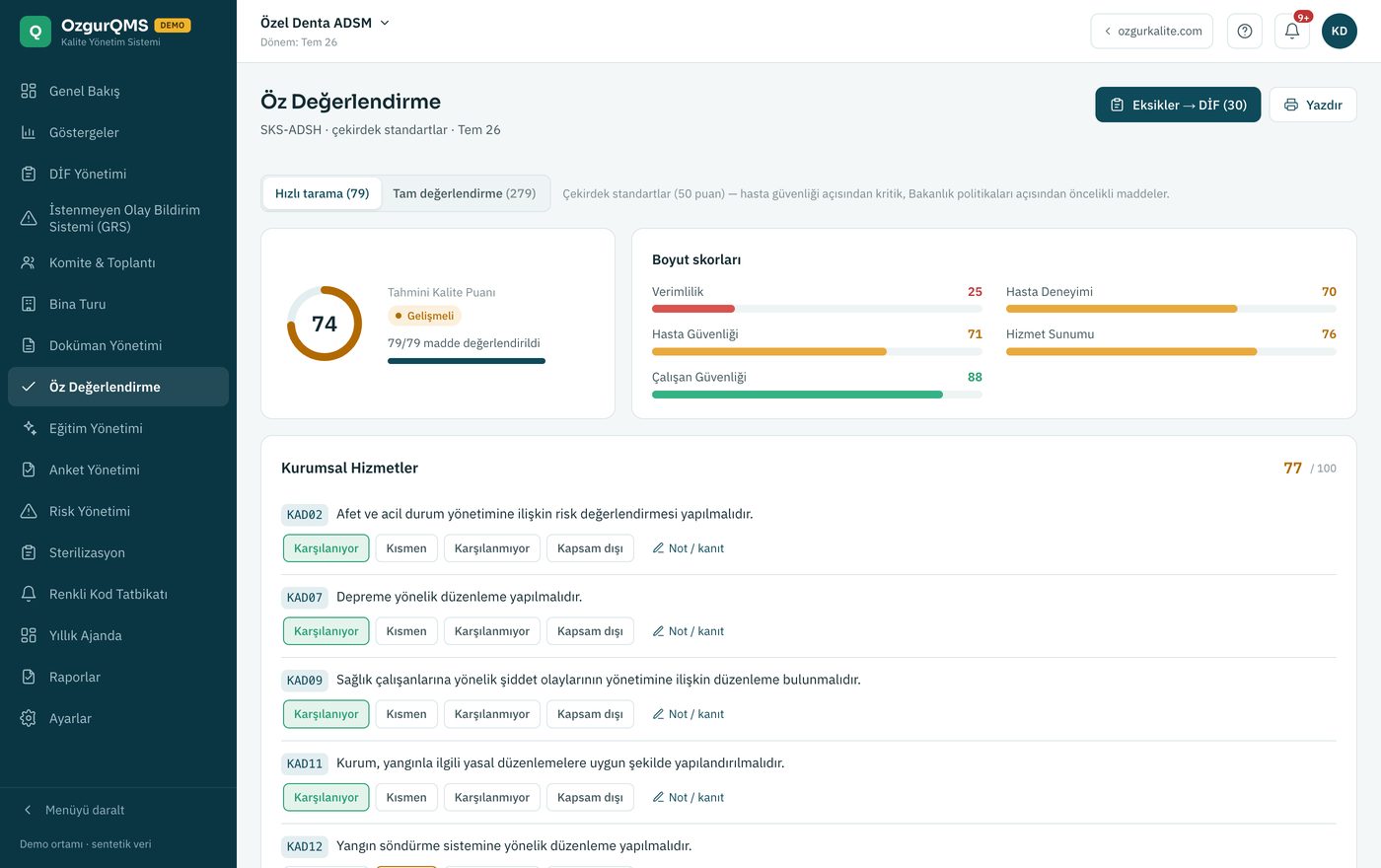Click the KD user avatar

coord(1340,31)
